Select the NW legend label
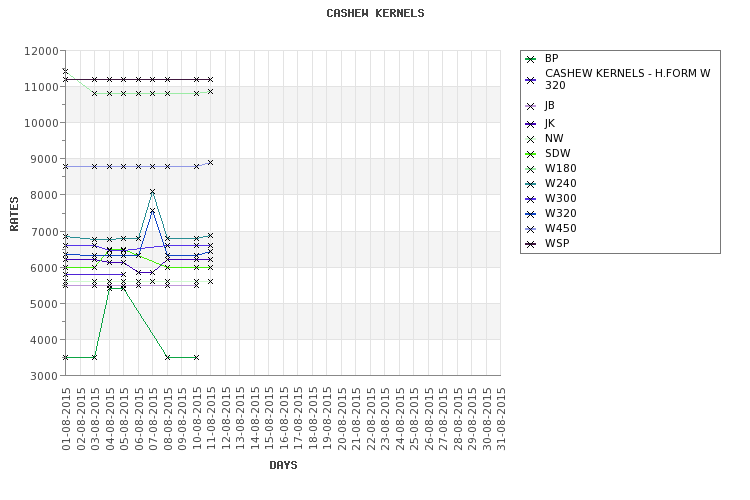750x500 pixels. [x=554, y=139]
